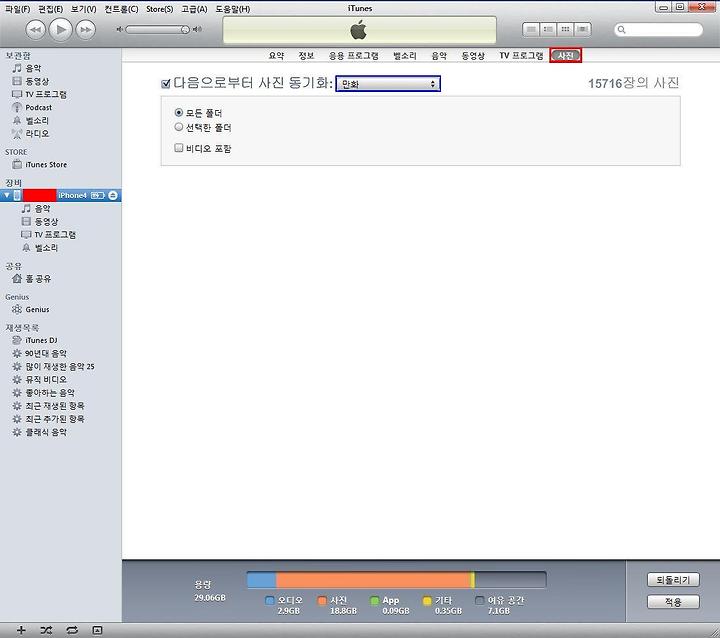The image size is (720, 638).
Task: Click the 적용 button
Action: (x=673, y=602)
